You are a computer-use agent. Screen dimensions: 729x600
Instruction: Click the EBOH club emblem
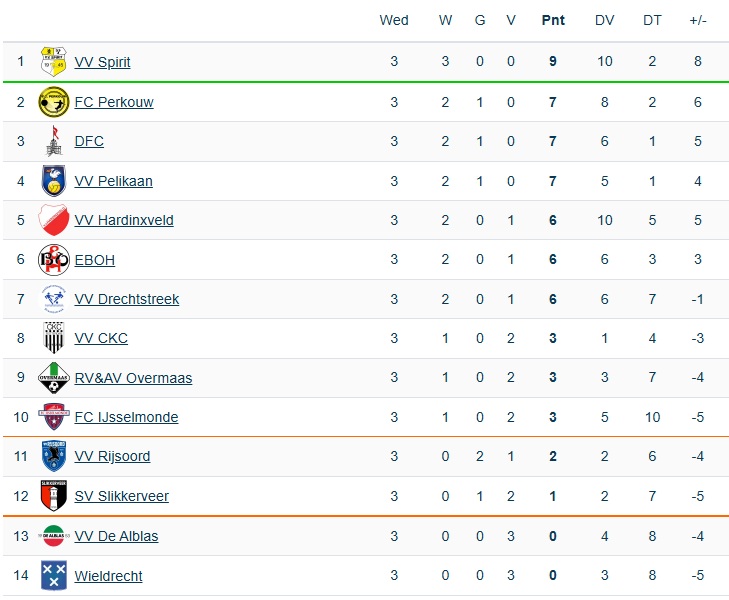pyautogui.click(x=53, y=260)
